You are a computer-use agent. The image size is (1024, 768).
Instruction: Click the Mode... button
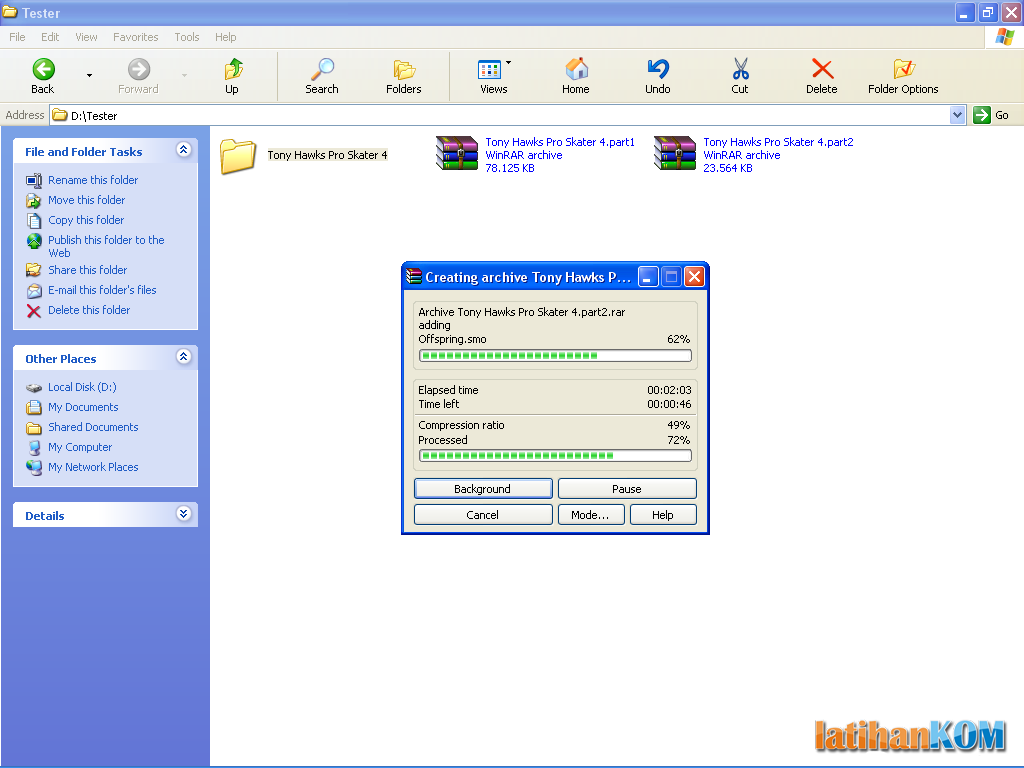pos(591,515)
